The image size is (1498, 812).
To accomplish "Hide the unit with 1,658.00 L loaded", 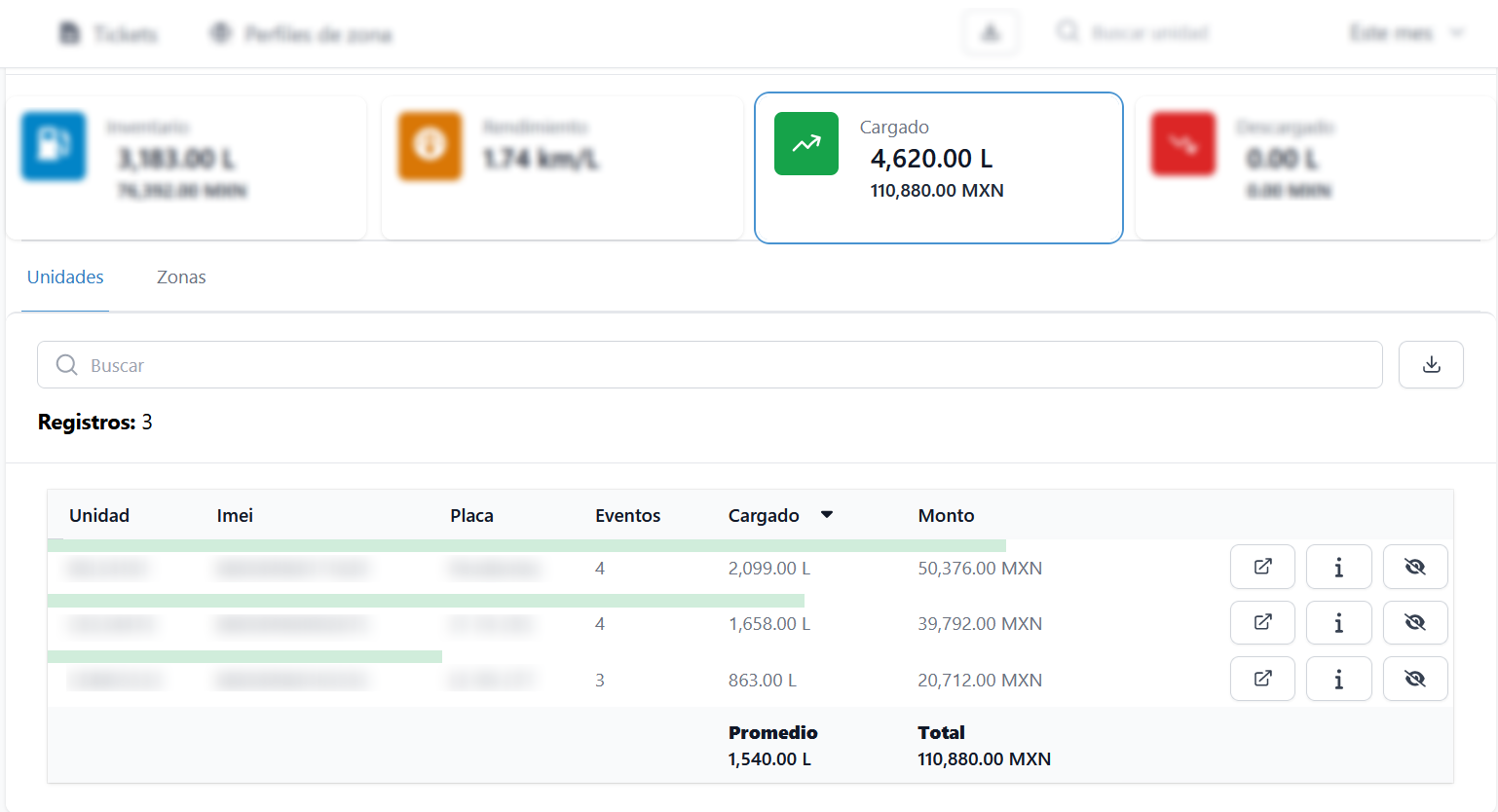I will (x=1414, y=623).
